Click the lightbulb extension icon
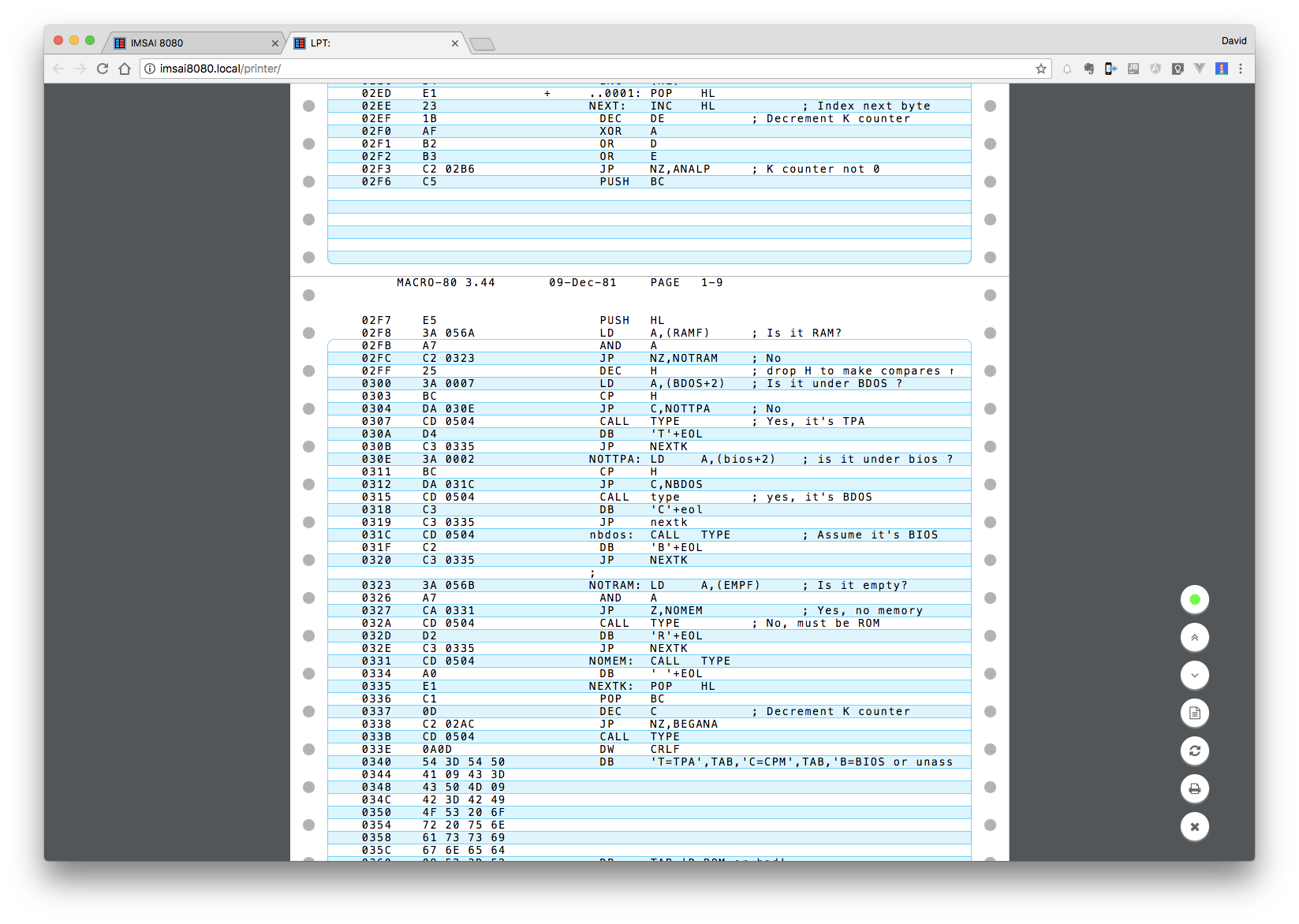Screen dimensions: 1299x924 pyautogui.click(x=1177, y=69)
